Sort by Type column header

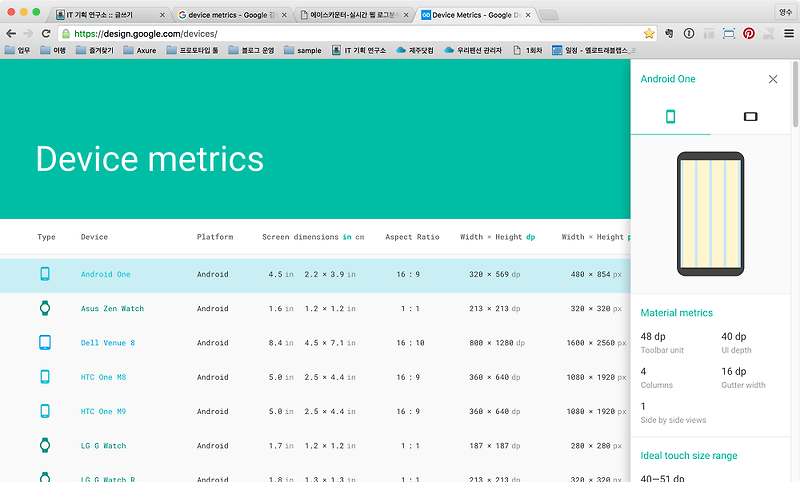46,237
